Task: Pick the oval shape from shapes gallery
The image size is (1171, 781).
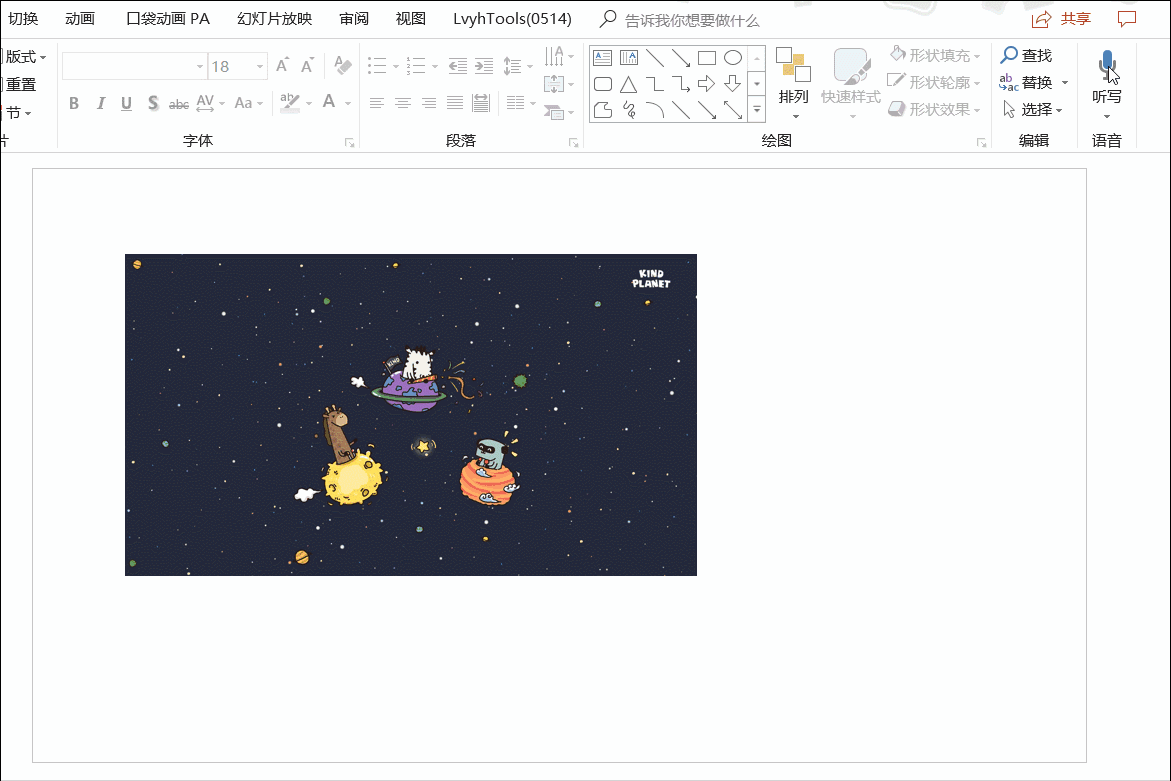Action: click(x=733, y=58)
